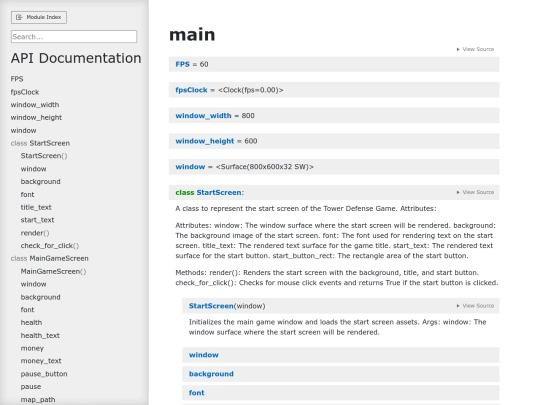
Task: Click window = Surface variable in content
Action: pos(190,167)
